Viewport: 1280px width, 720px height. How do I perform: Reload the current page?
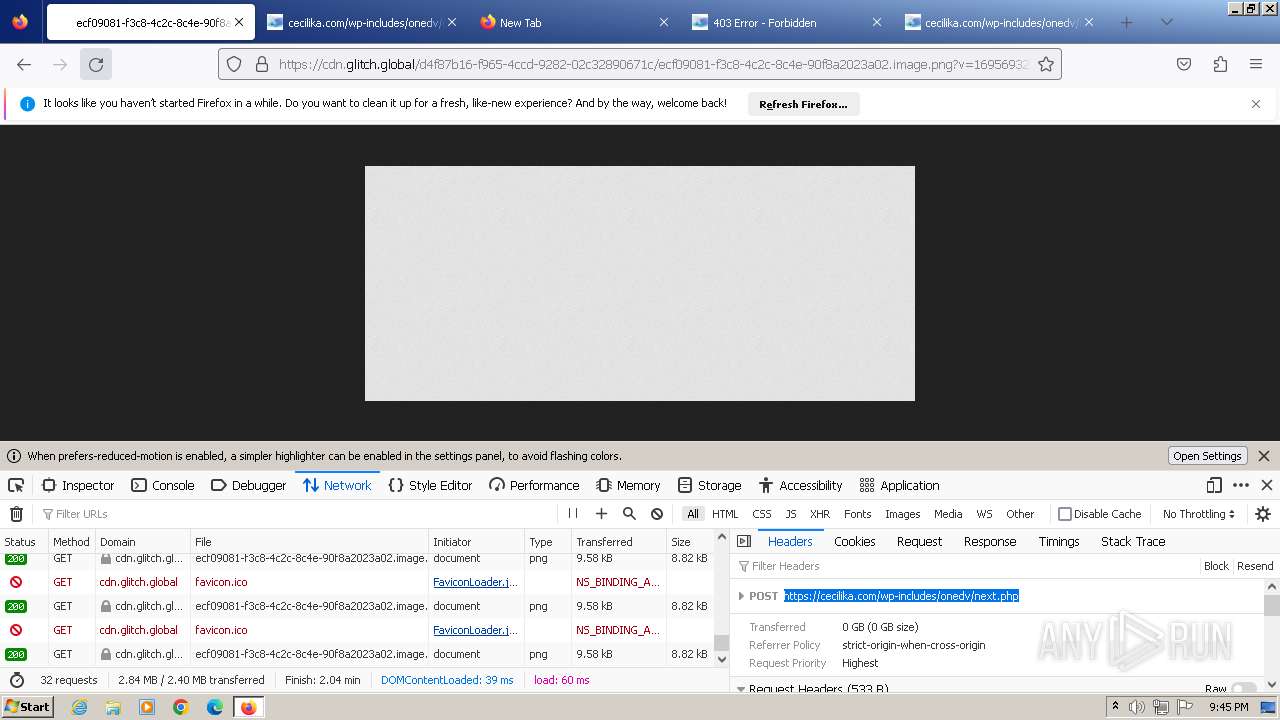(x=96, y=64)
